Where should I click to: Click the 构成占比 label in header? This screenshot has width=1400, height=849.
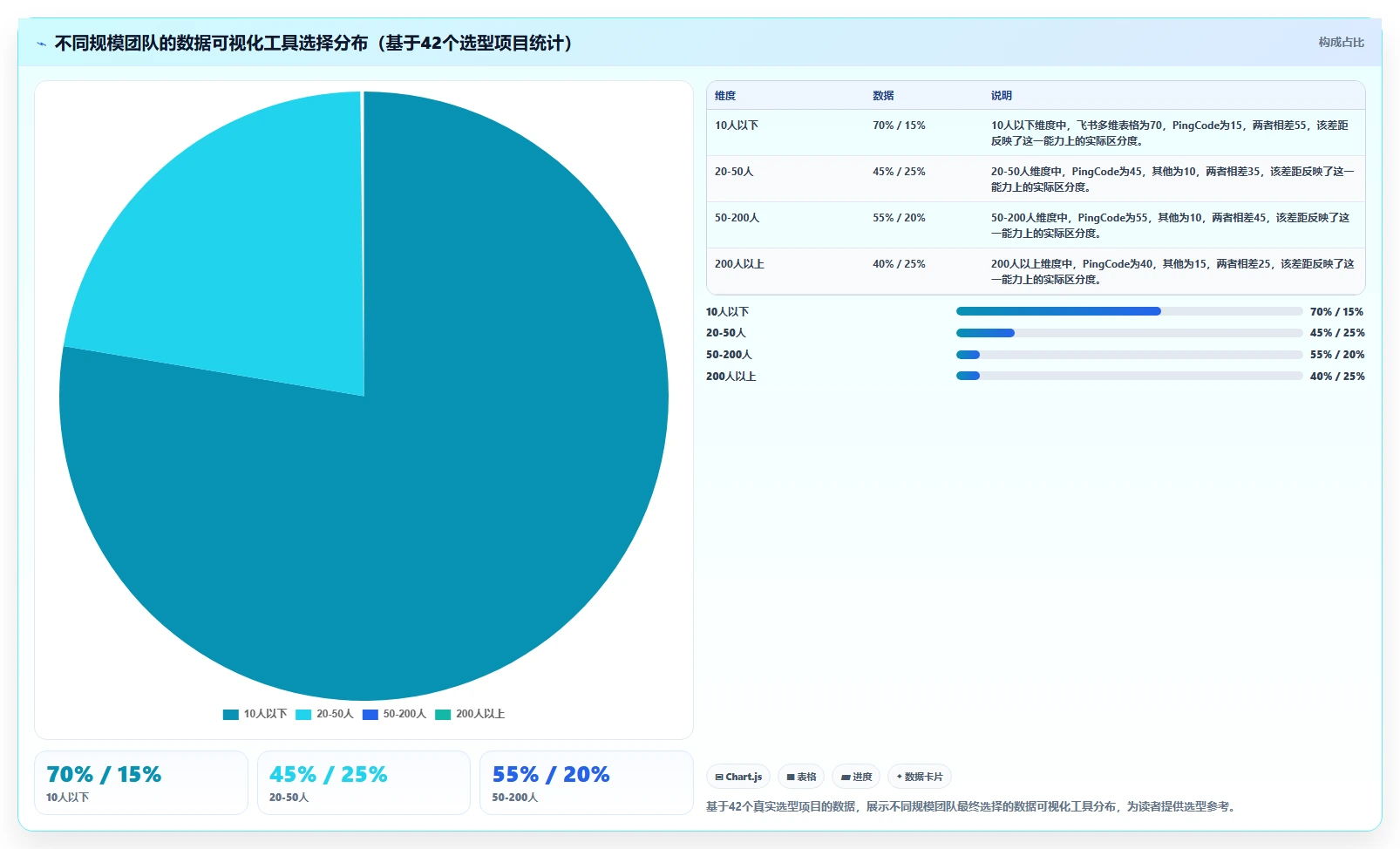[x=1341, y=42]
